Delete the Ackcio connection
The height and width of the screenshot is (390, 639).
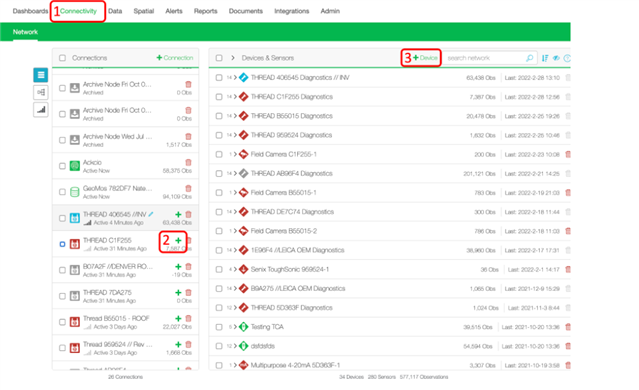(x=188, y=162)
